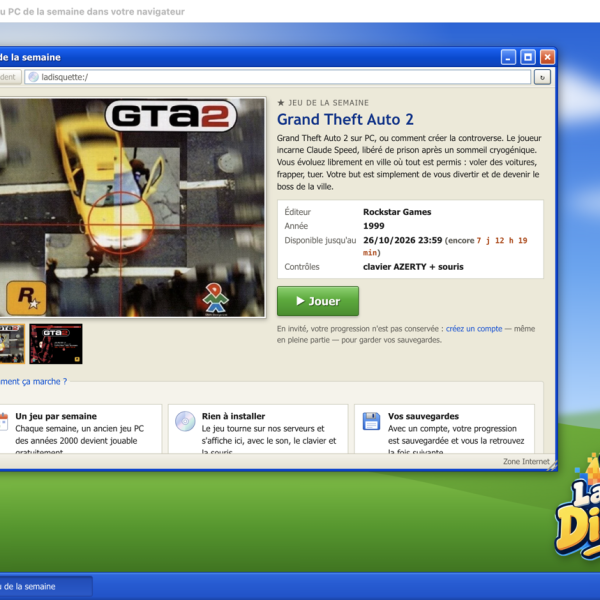
Task: Click the JEU DE LA SEMAINE star label
Action: pyautogui.click(x=323, y=103)
